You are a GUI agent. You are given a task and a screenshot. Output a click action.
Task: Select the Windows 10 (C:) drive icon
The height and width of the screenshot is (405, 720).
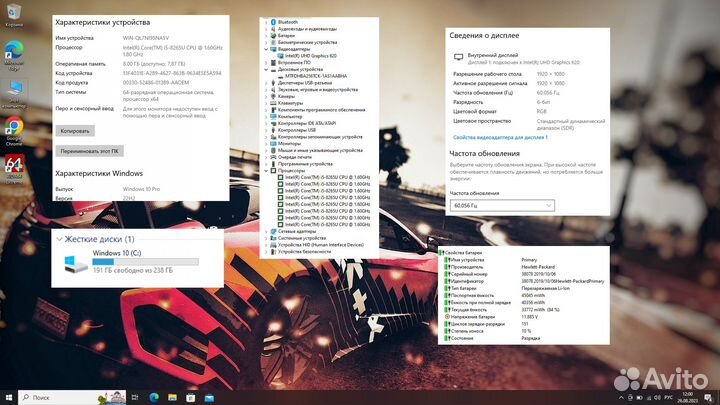[x=75, y=264]
